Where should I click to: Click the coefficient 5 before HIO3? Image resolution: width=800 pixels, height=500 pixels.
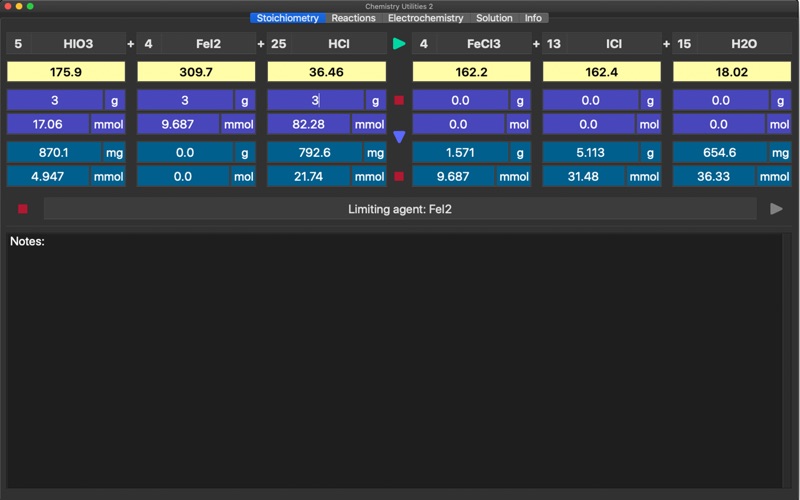pyautogui.click(x=18, y=44)
